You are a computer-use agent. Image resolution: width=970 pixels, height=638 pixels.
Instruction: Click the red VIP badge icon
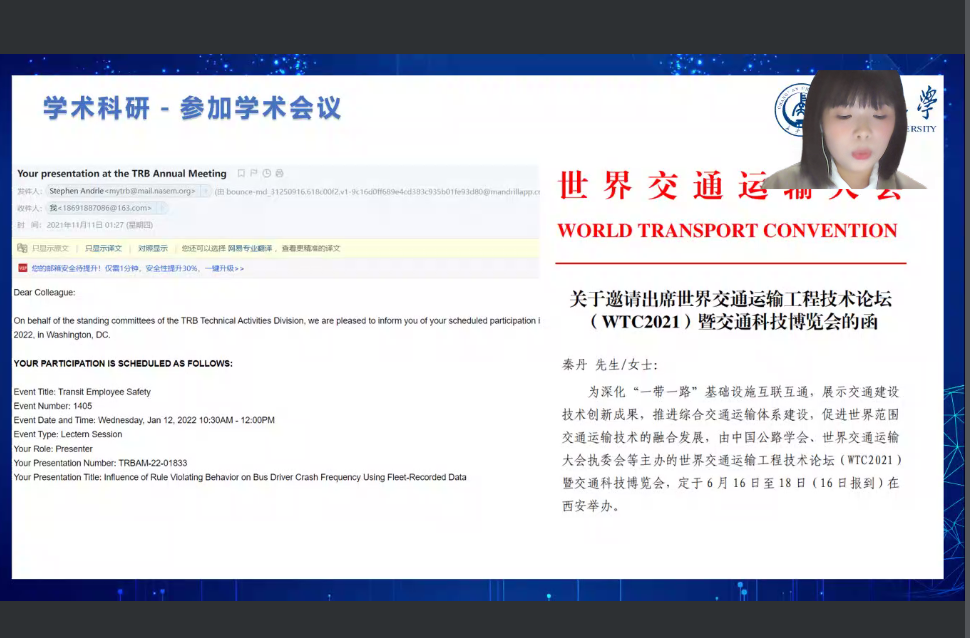coord(23,268)
